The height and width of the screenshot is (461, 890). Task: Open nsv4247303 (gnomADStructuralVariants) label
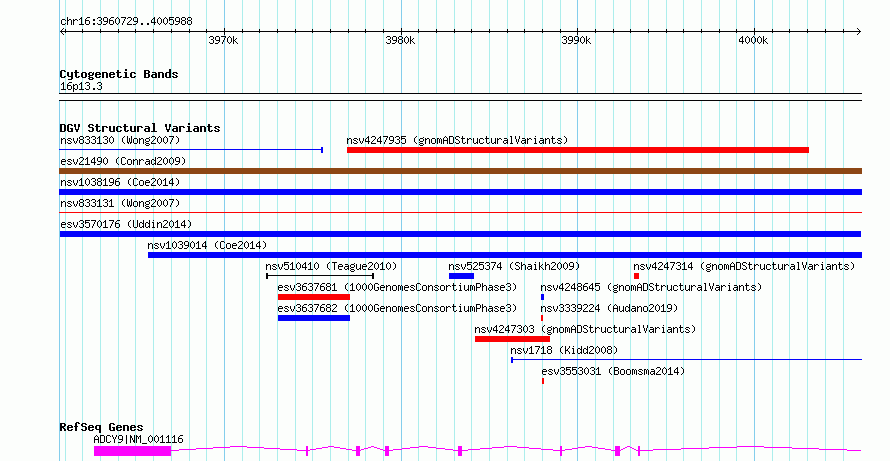click(585, 329)
